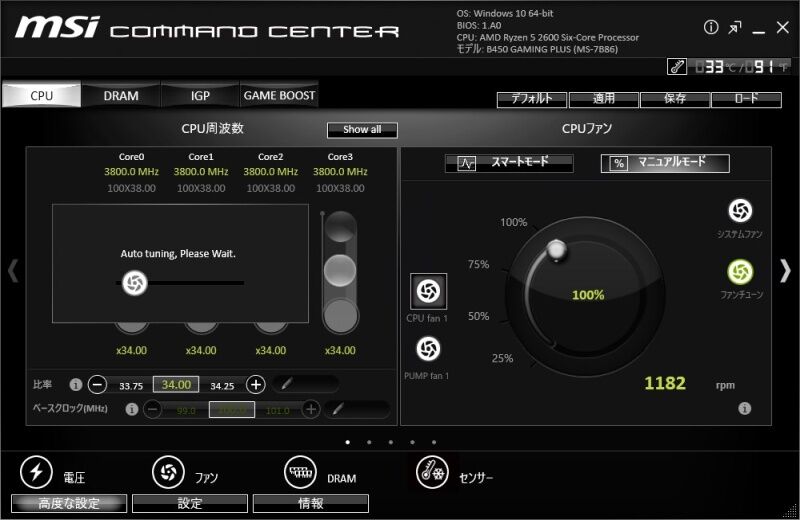Decrease ratio with minus button

(97, 384)
